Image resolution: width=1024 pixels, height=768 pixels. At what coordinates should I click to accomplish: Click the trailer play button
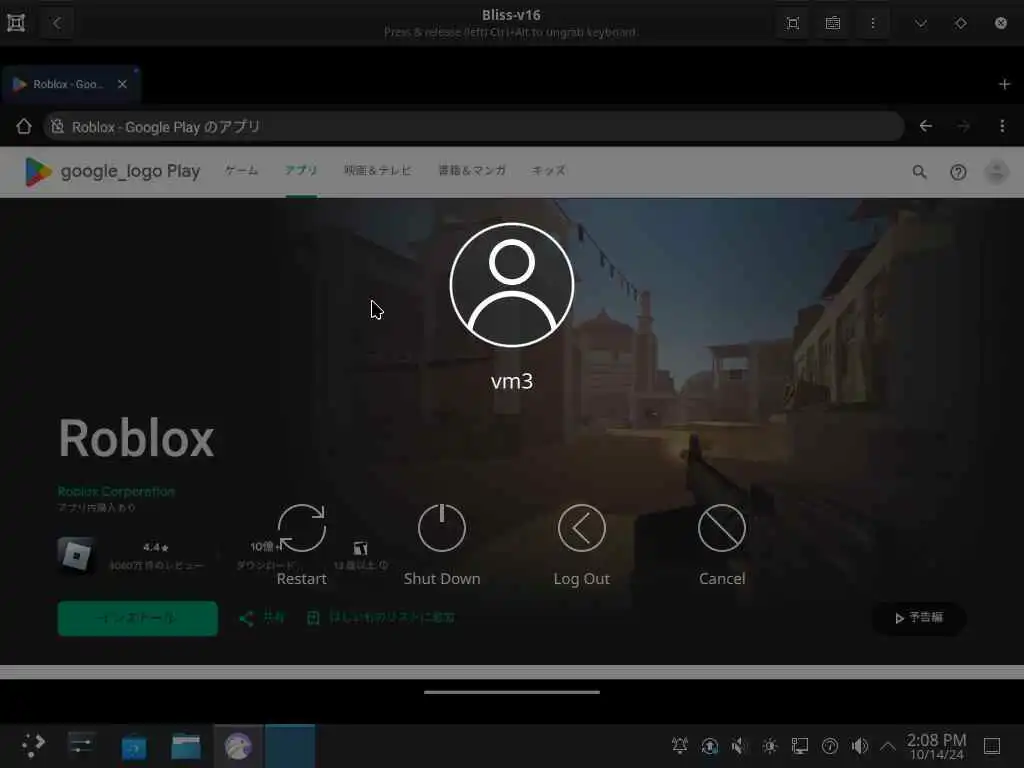919,618
